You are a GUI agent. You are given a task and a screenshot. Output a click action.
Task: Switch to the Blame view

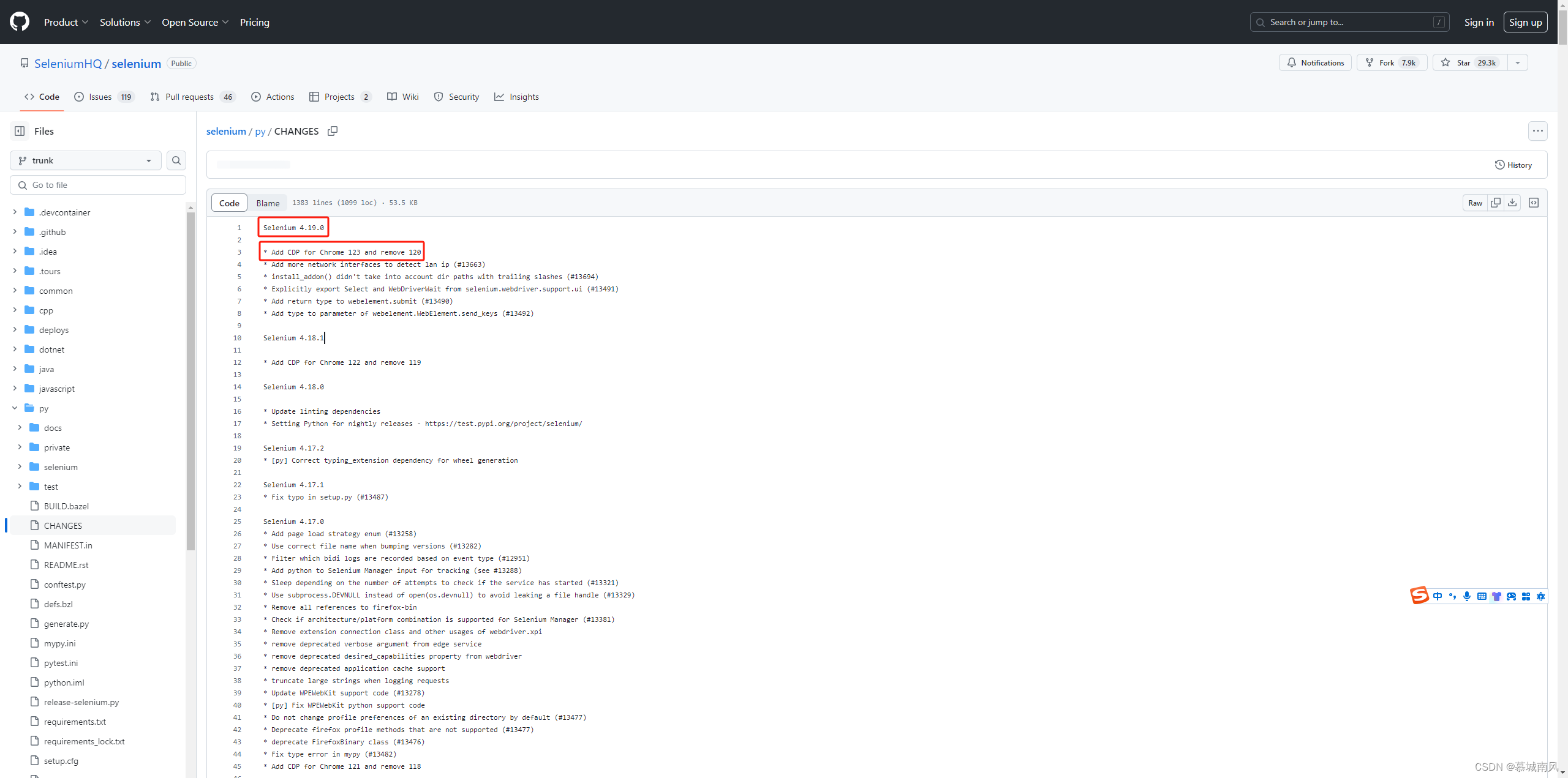point(268,203)
